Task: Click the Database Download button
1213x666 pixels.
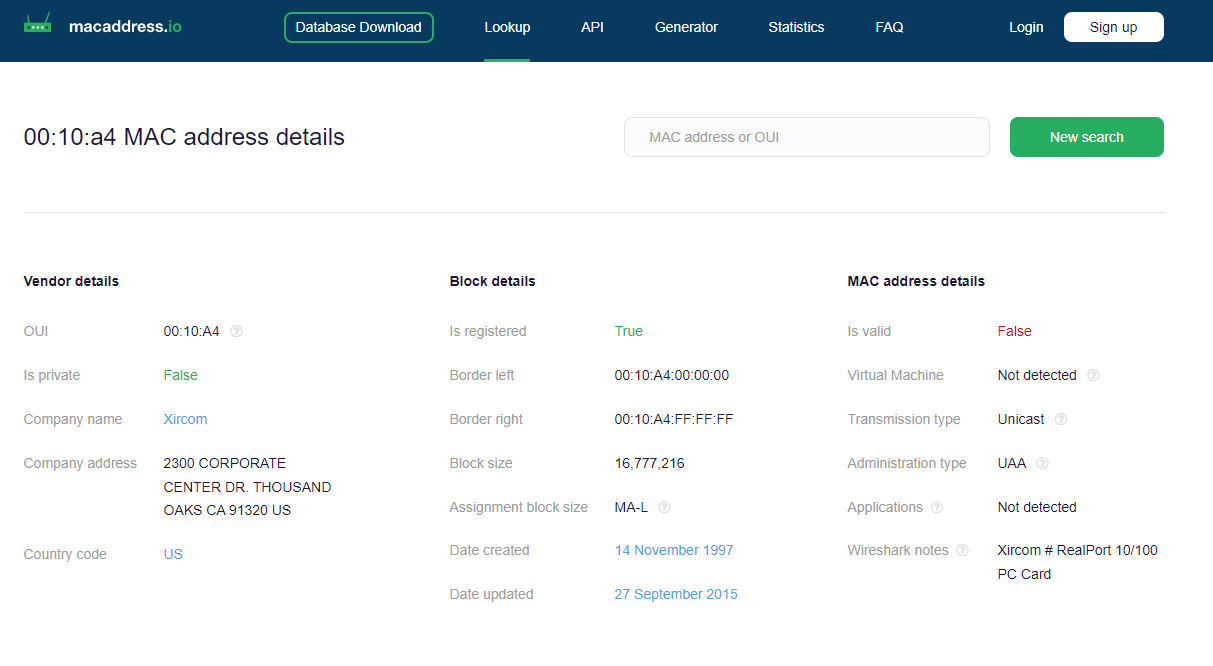Action: 359,27
